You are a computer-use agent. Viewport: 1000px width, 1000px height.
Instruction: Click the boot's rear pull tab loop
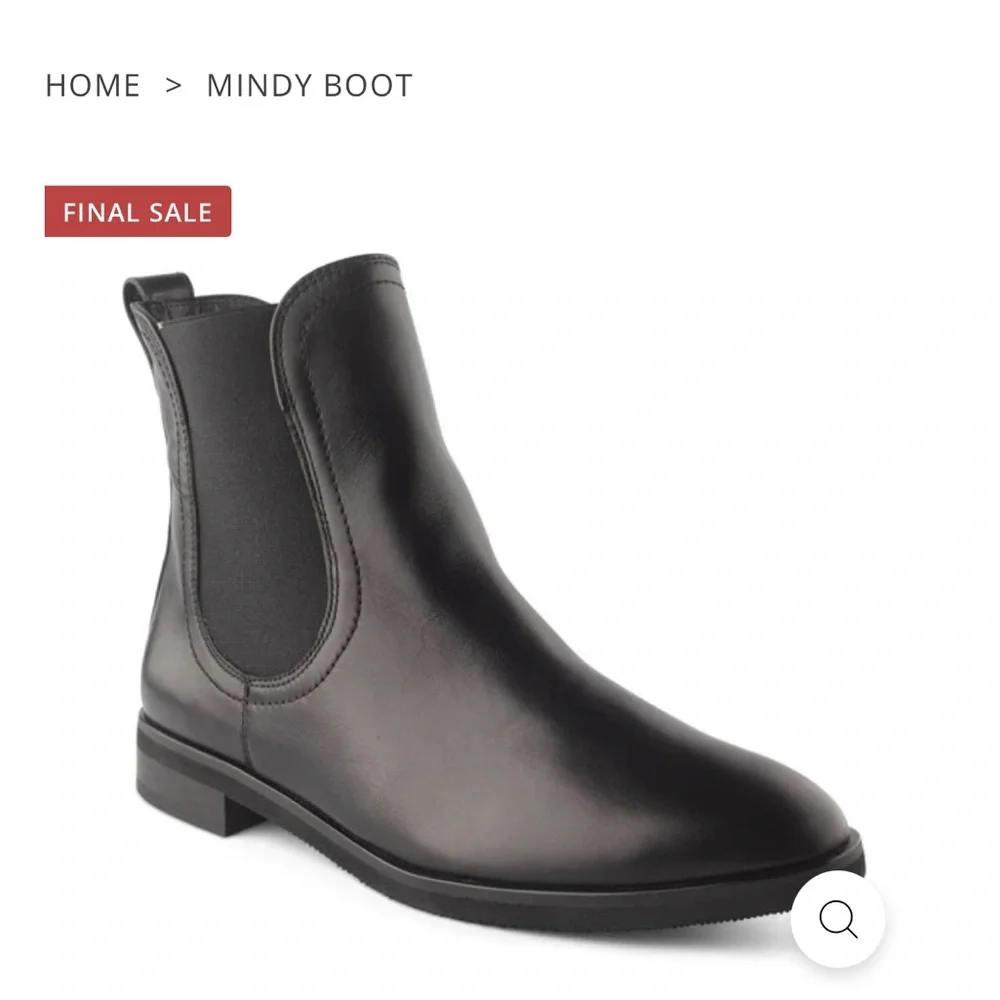(x=159, y=290)
